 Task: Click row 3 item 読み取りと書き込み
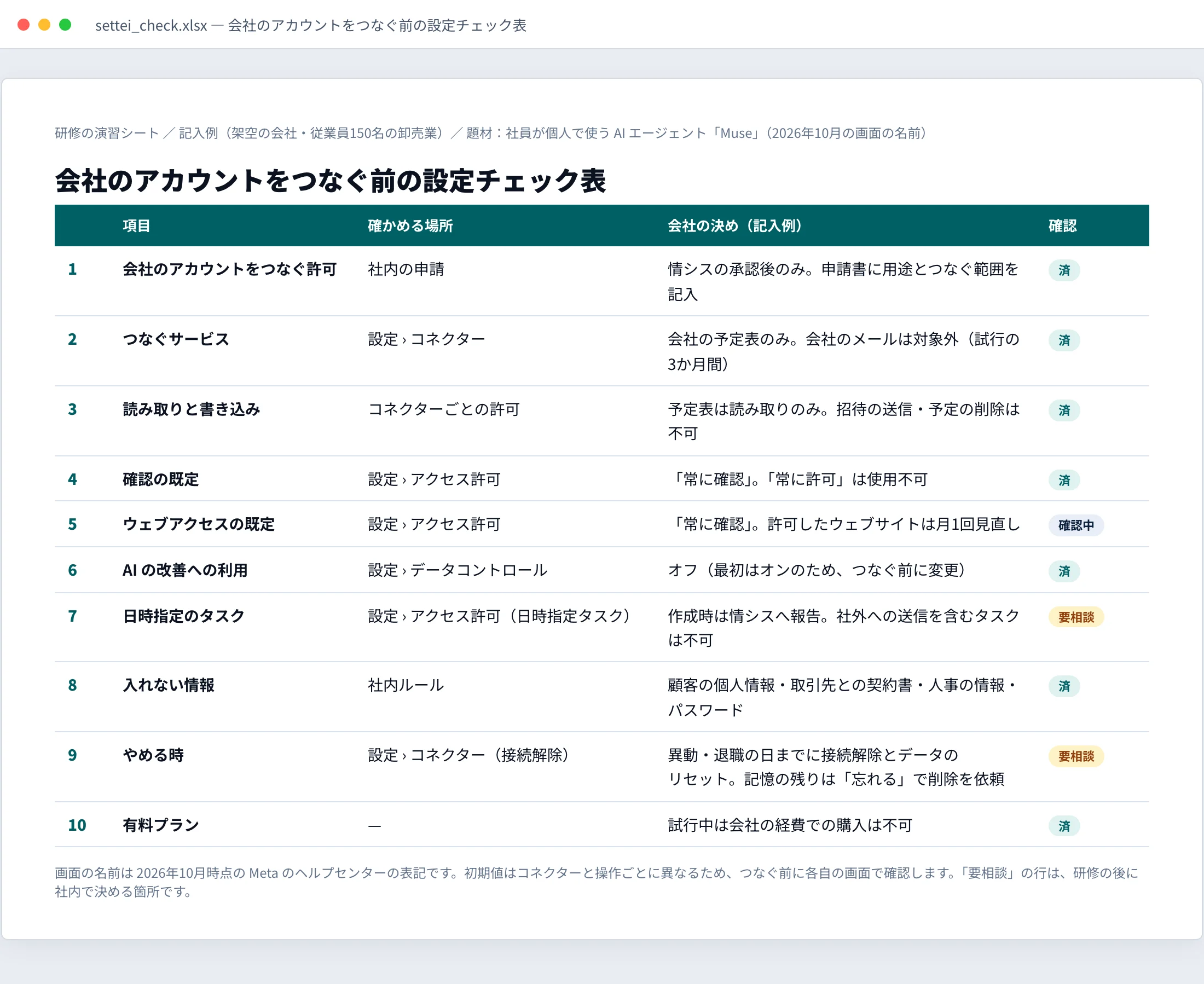tap(192, 409)
